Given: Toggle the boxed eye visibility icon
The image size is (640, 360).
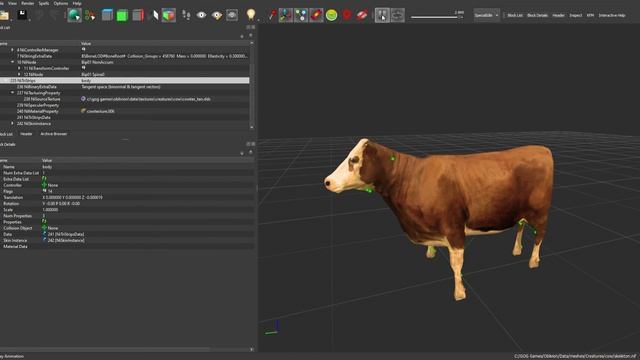Looking at the screenshot, I should [x=232, y=16].
